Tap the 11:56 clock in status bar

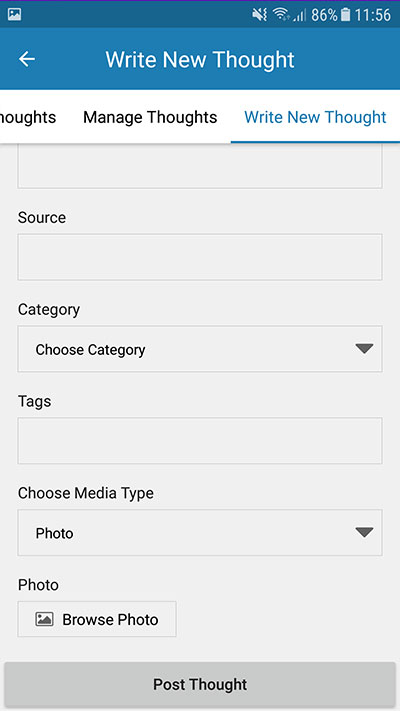point(372,15)
